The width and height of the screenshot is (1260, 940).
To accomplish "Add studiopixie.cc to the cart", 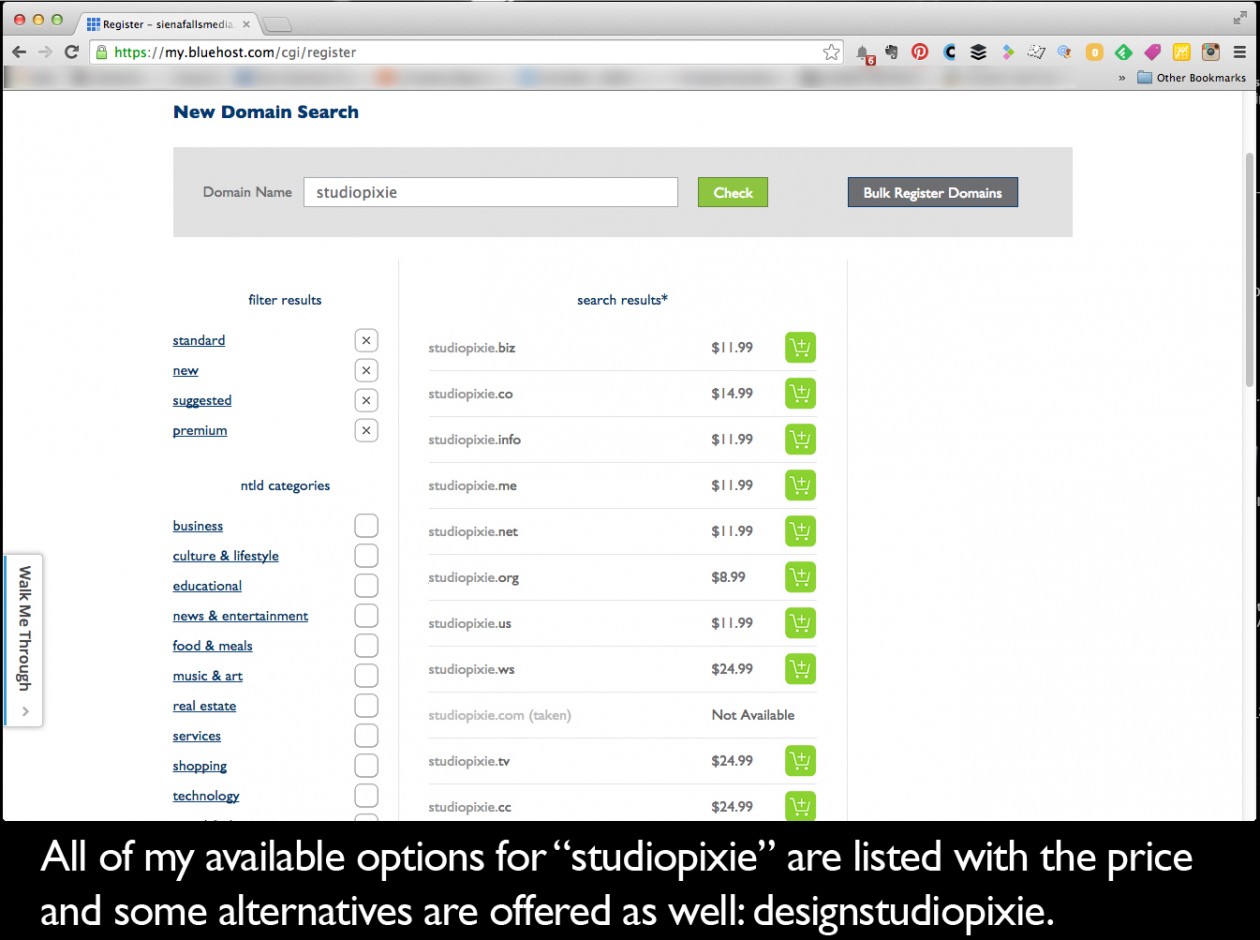I will pyautogui.click(x=800, y=806).
